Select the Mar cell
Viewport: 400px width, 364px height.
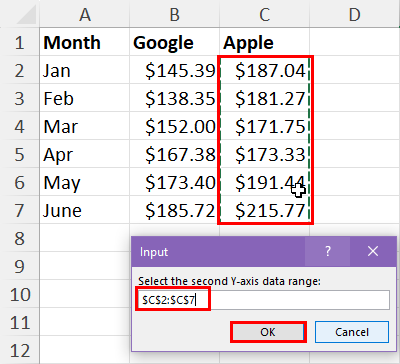click(85, 127)
